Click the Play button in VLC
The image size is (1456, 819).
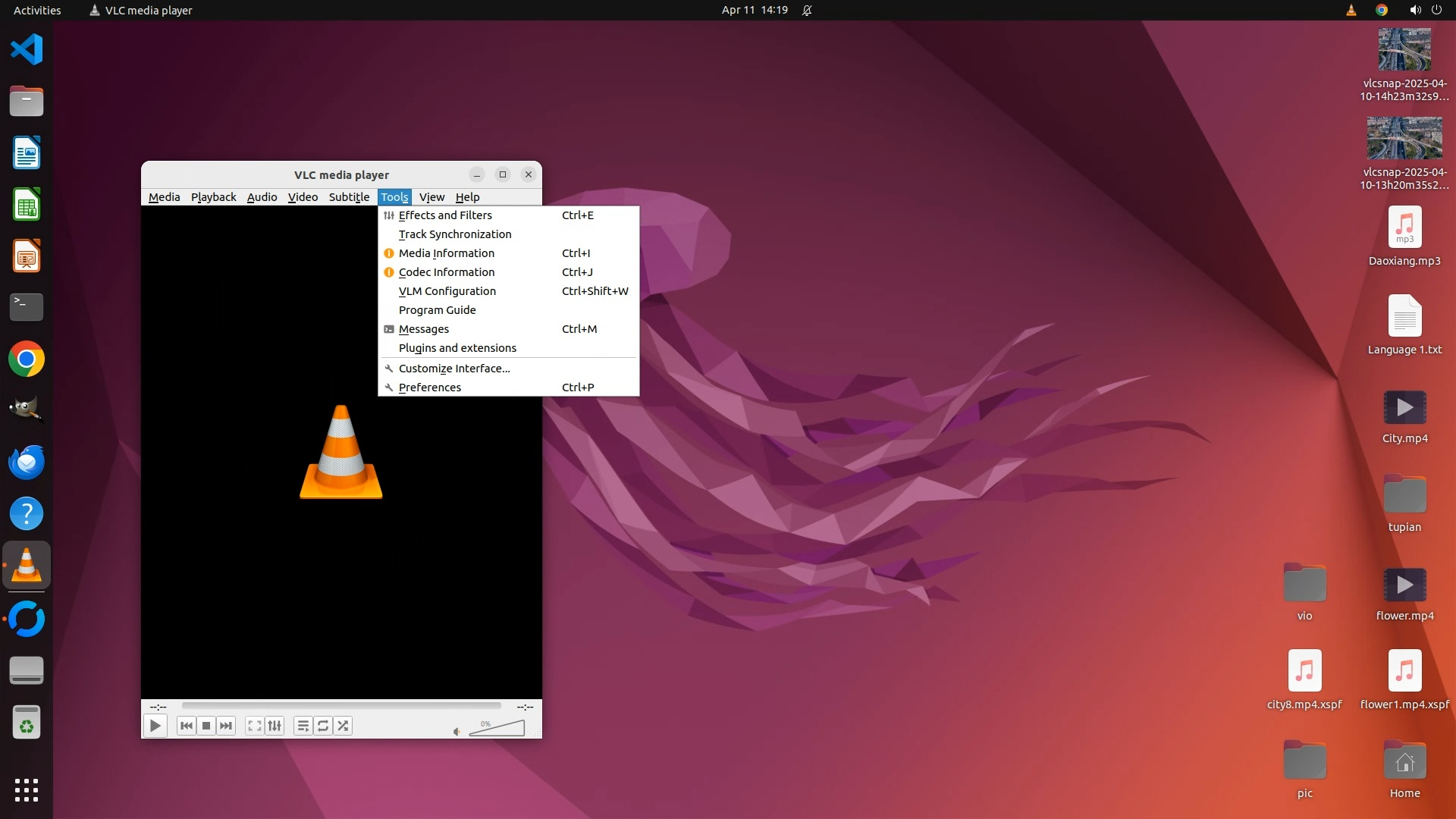(155, 726)
